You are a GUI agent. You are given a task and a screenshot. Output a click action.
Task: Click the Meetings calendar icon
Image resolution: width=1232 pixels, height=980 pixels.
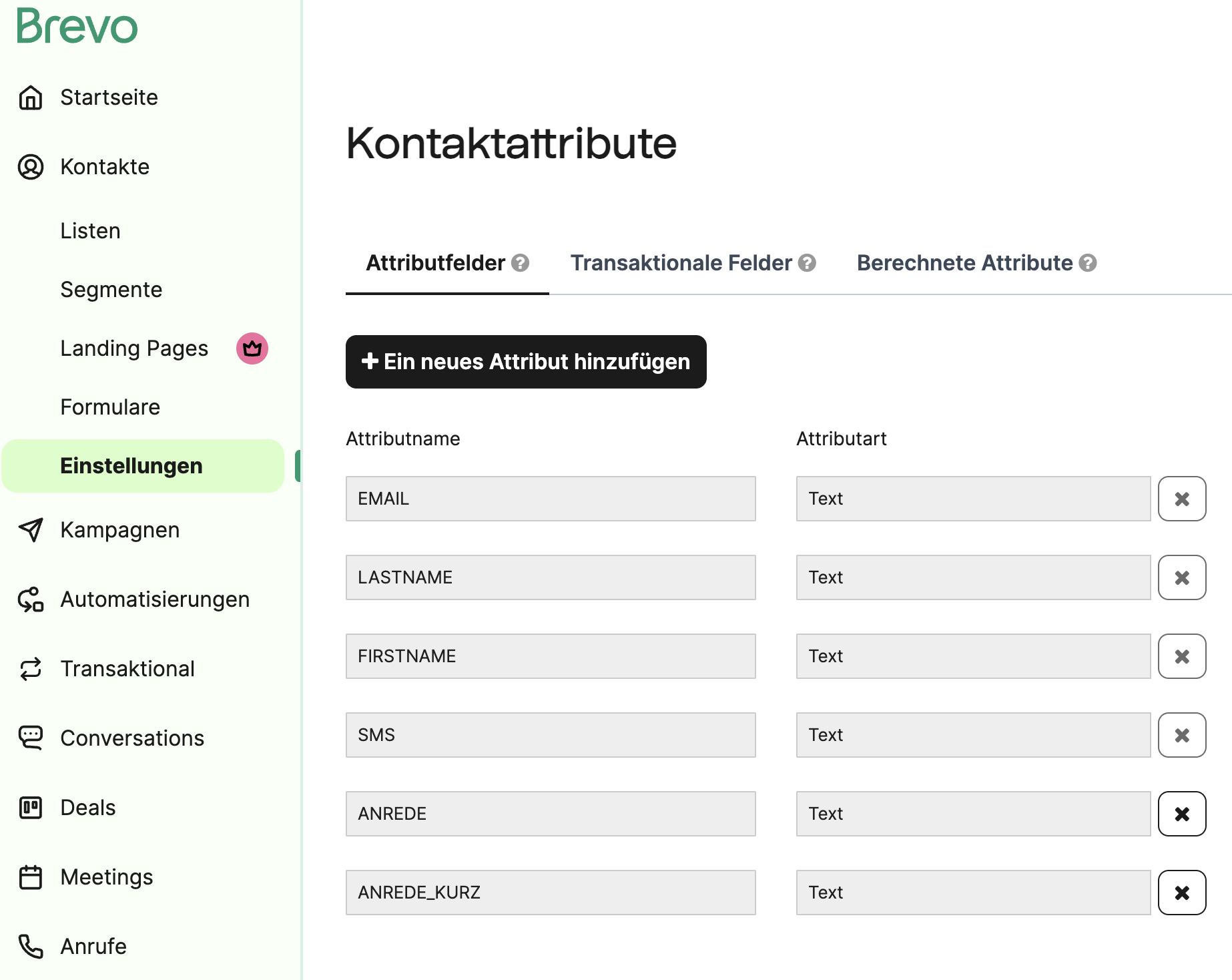31,877
